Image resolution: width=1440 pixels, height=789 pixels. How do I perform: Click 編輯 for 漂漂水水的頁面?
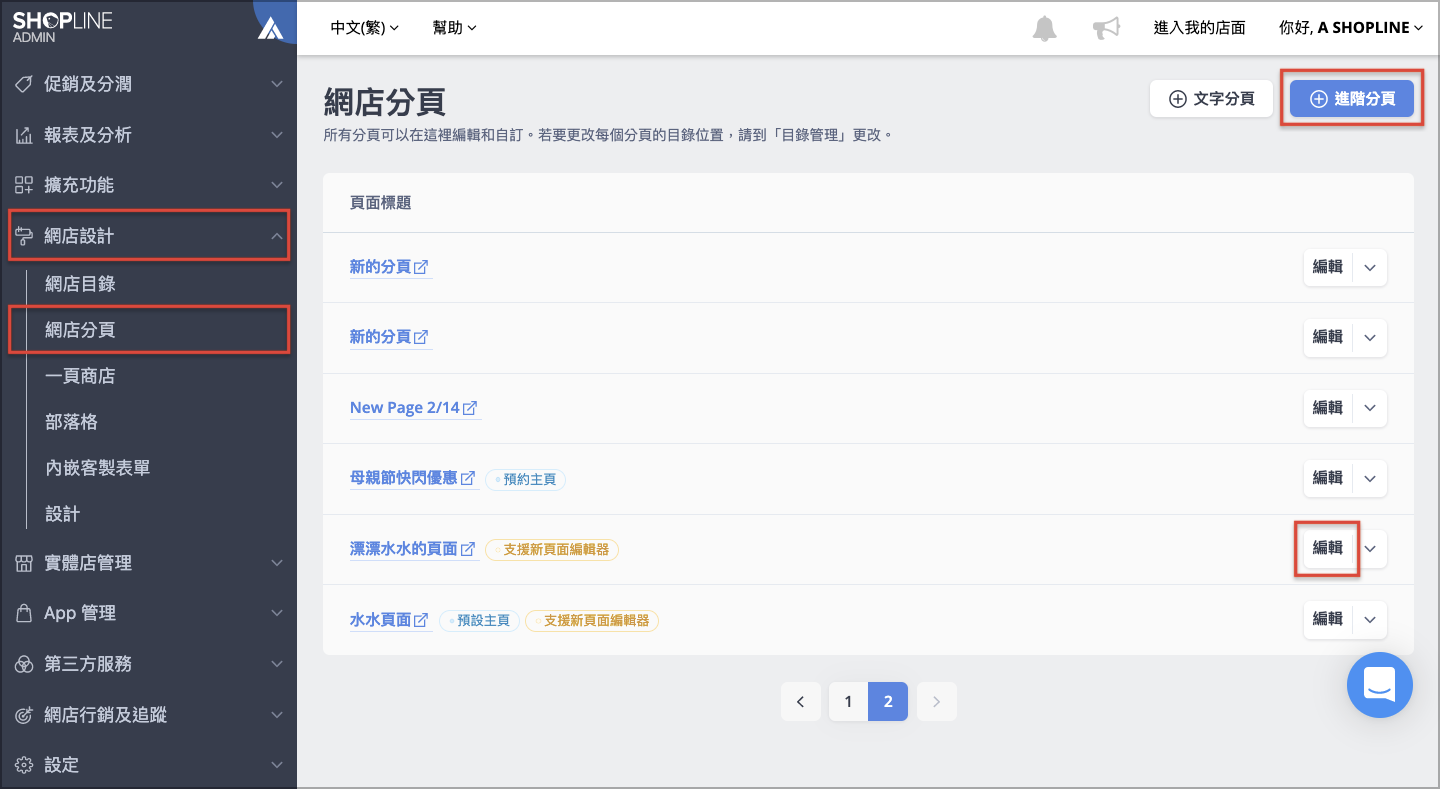(1328, 549)
